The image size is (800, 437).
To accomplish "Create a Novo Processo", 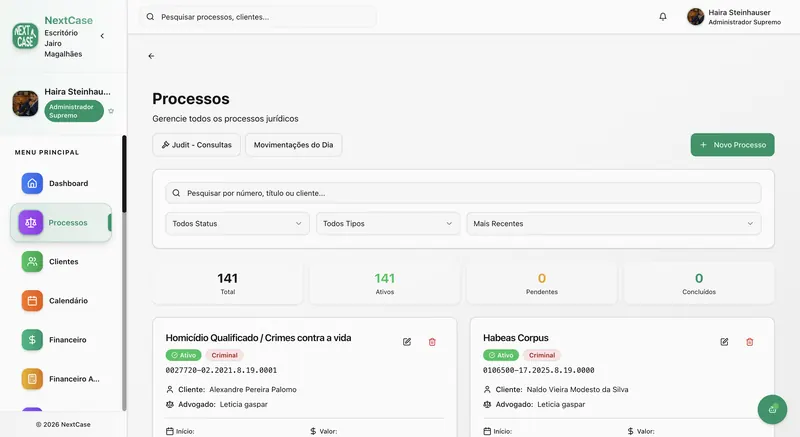I will [x=732, y=145].
